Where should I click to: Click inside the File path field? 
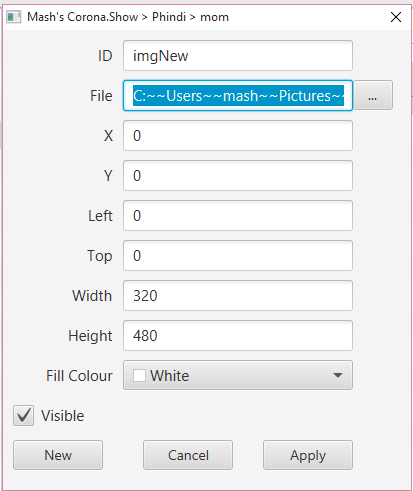tap(238, 96)
